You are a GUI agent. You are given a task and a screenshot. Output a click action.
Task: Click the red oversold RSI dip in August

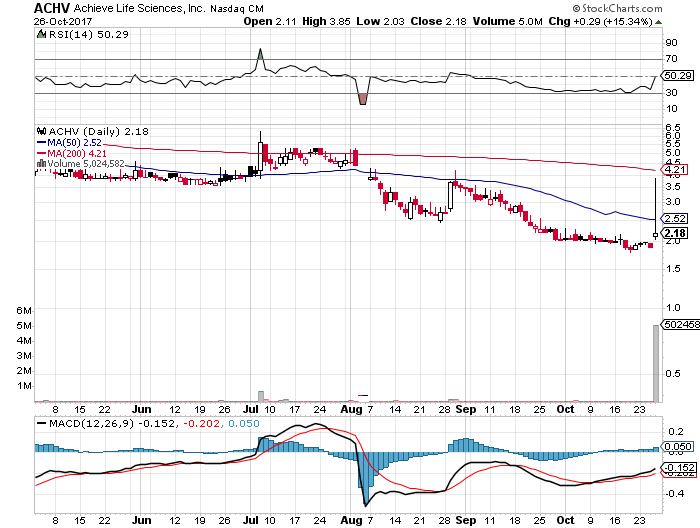362,97
